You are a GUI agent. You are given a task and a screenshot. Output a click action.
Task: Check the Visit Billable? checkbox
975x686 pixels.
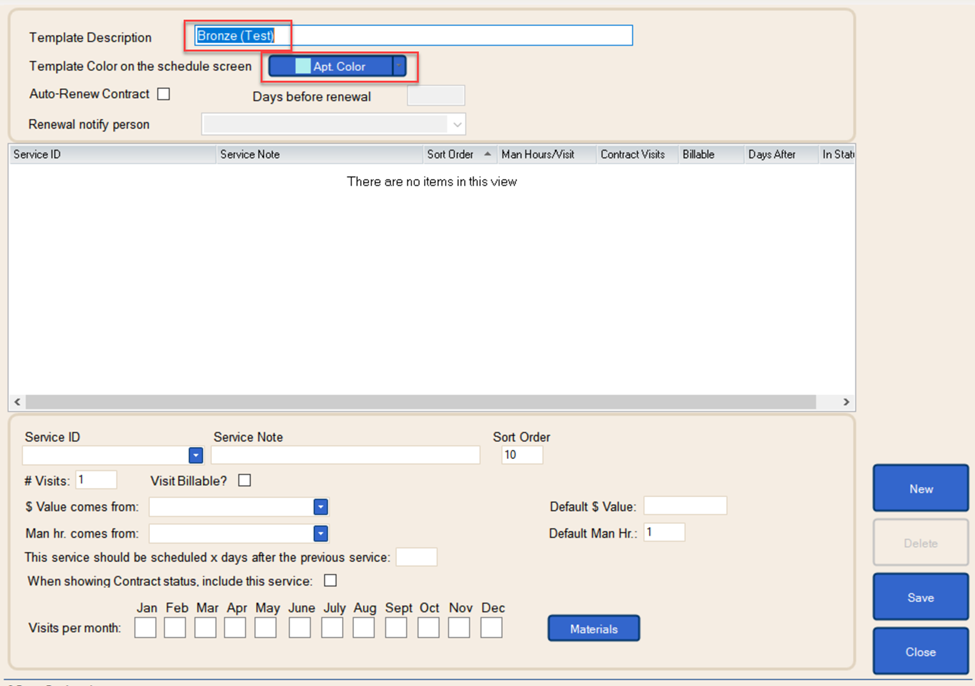click(x=243, y=480)
